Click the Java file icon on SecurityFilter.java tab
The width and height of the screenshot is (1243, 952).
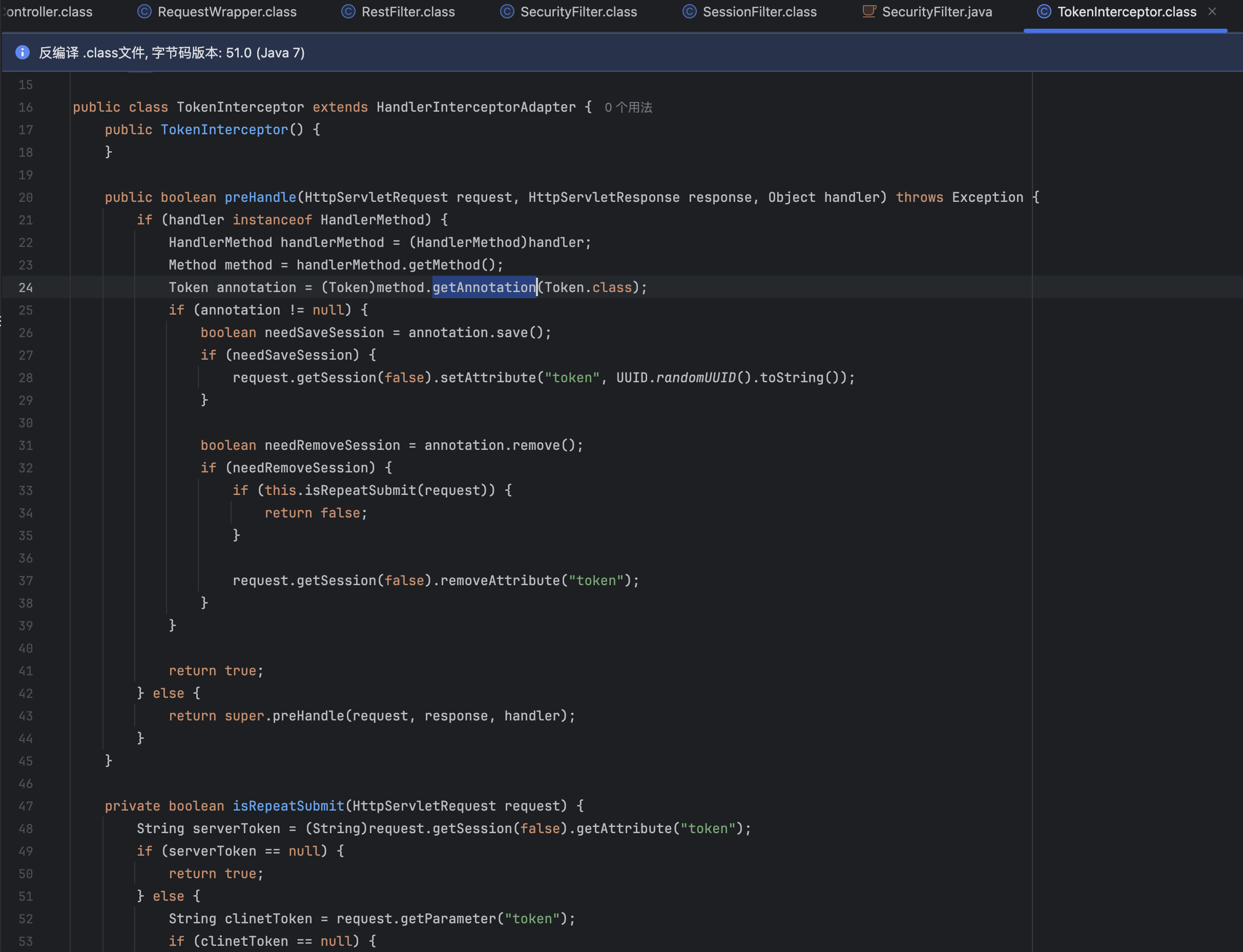869,11
